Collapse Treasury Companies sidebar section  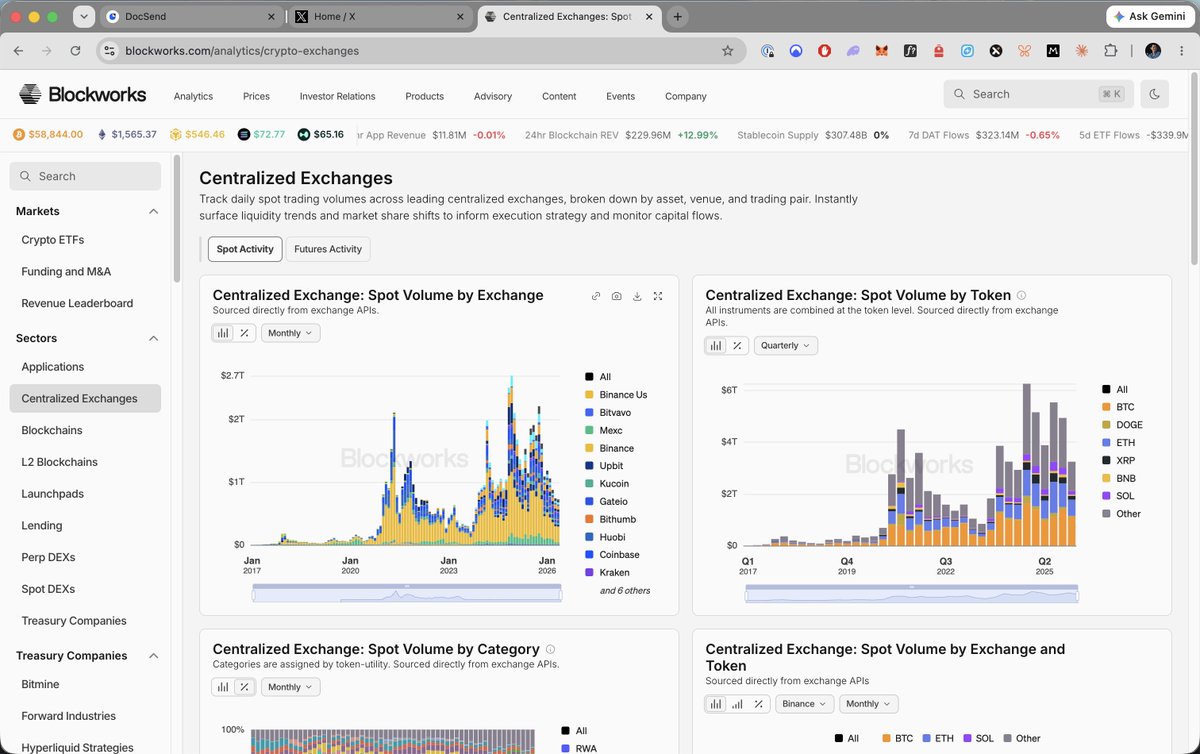click(153, 656)
